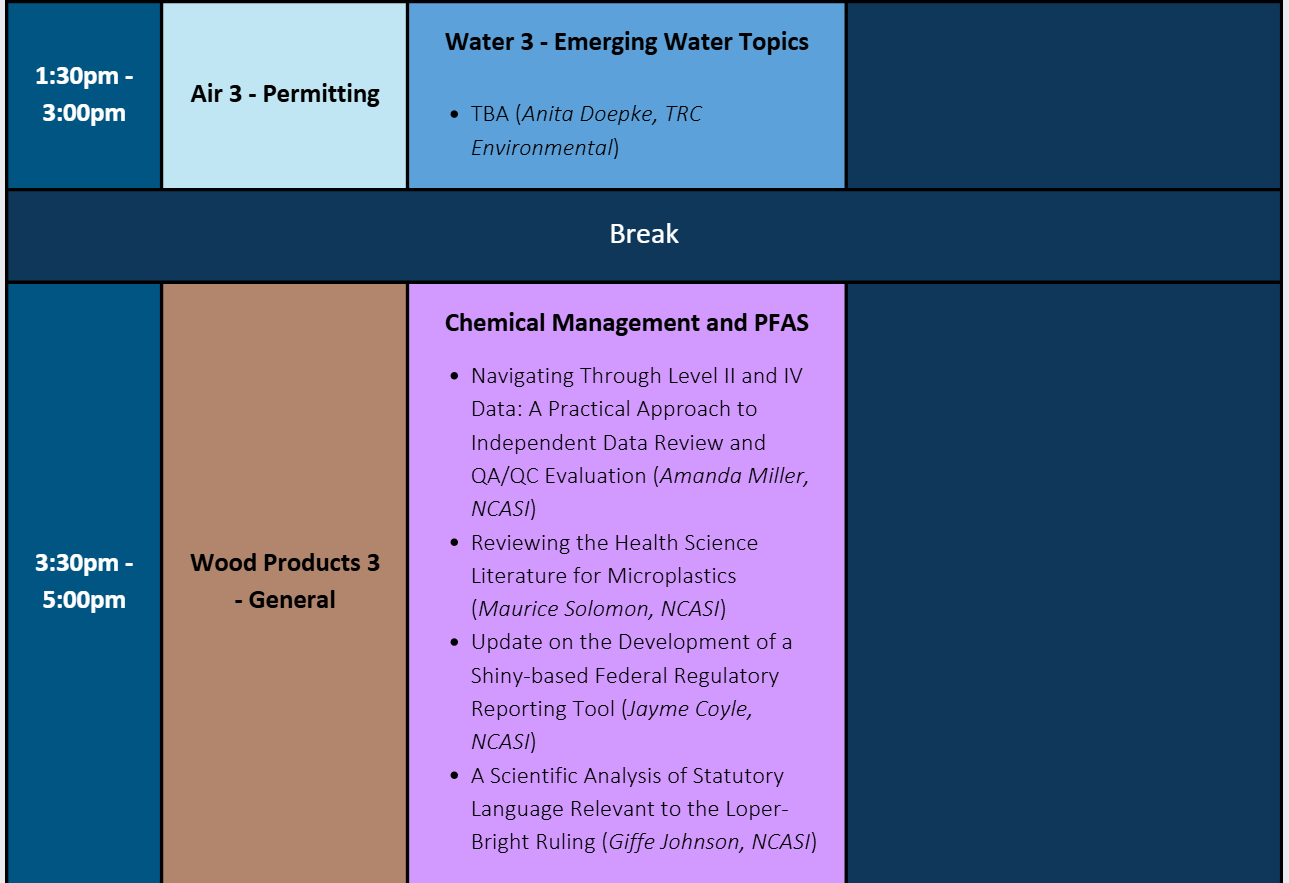Click Jayme Coyle speaker name
Image resolution: width=1289 pixels, height=883 pixels.
(x=689, y=709)
